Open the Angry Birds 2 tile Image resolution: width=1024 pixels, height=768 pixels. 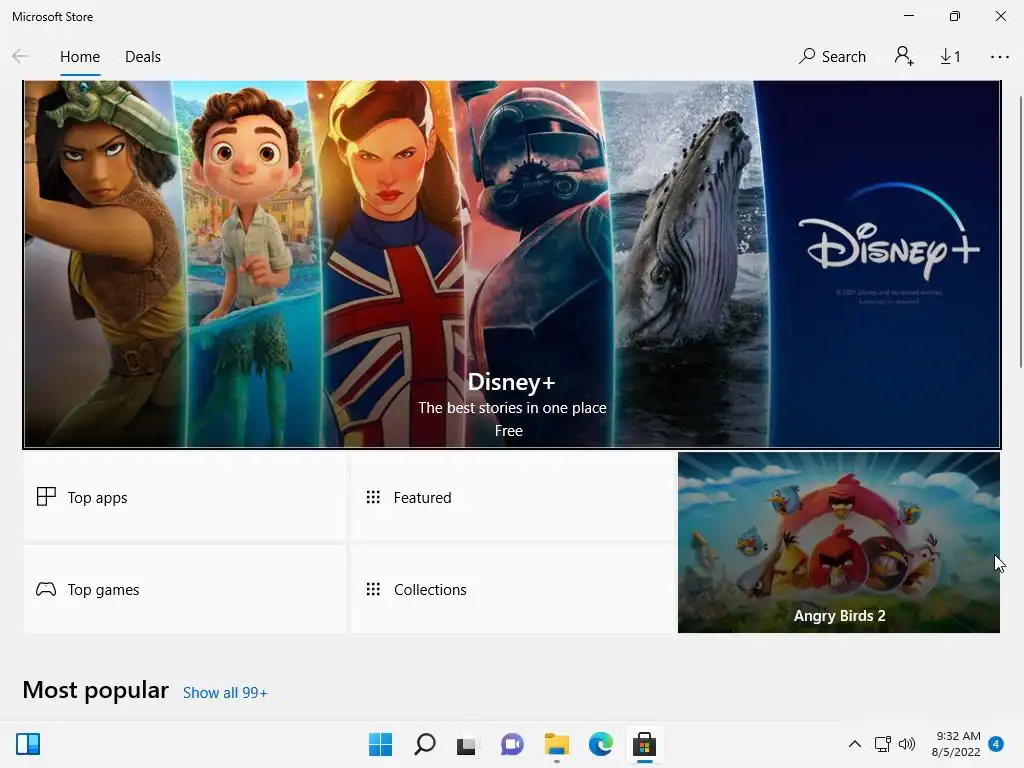[x=839, y=543]
